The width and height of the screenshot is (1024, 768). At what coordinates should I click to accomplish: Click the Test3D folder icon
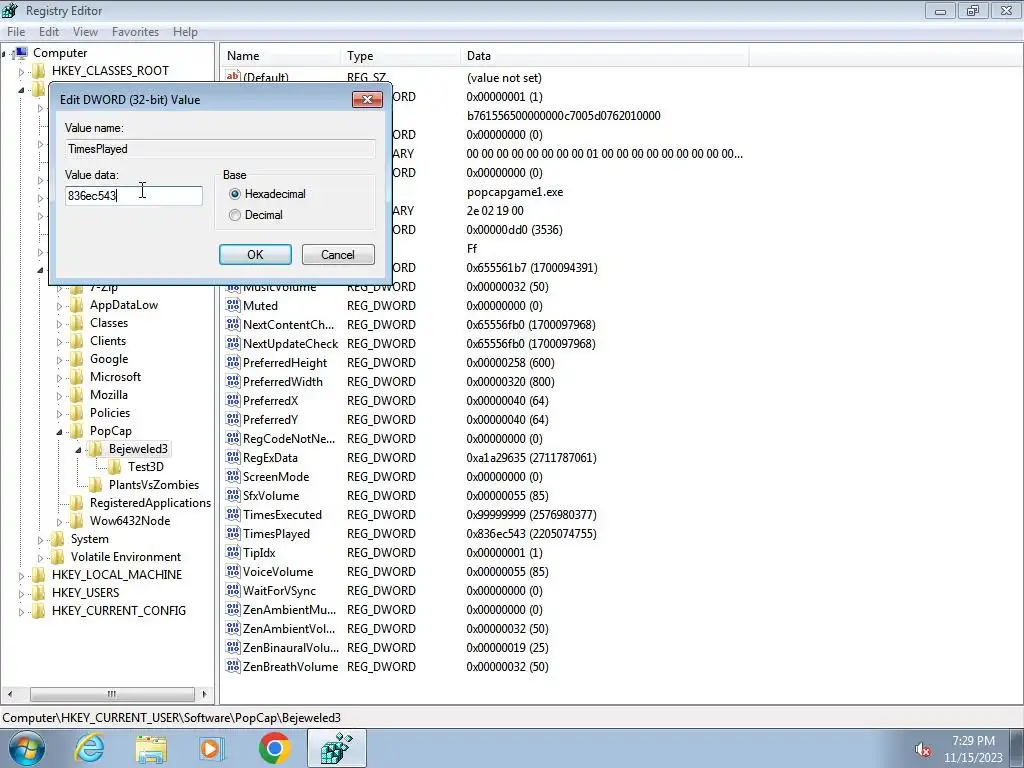pos(115,466)
